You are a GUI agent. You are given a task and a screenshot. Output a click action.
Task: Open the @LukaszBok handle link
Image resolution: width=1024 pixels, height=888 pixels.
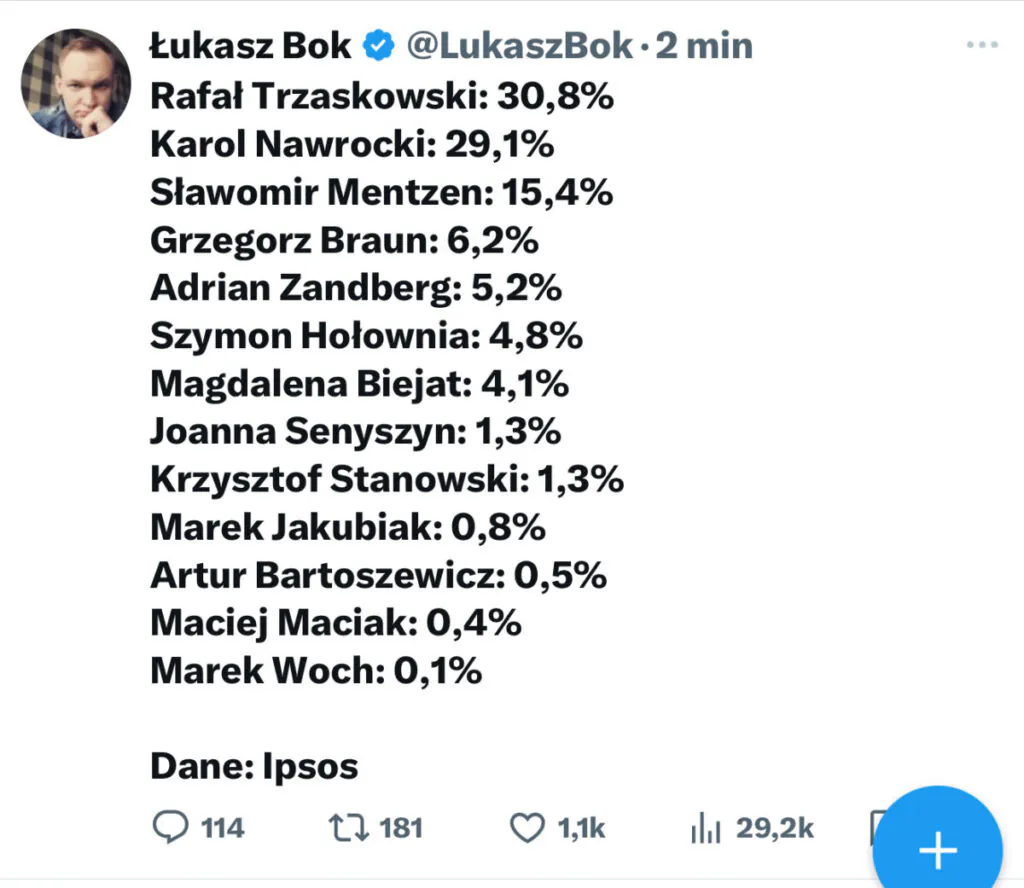click(520, 46)
